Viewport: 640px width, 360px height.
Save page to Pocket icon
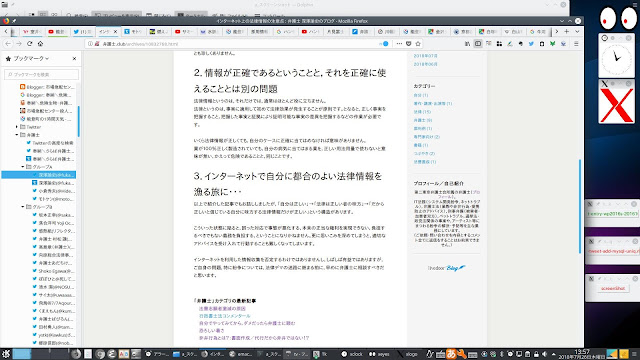409,44
